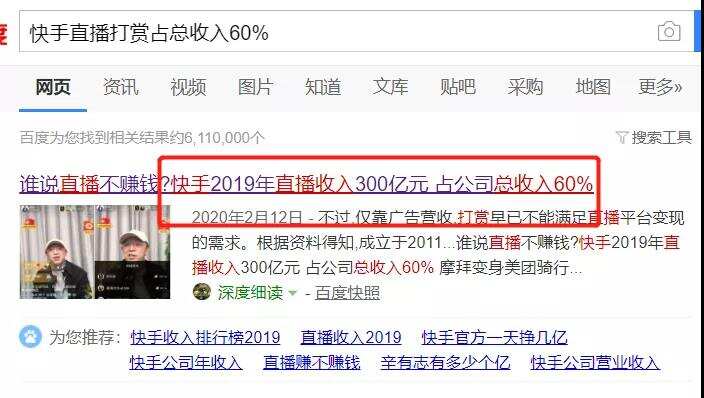Click suggestion 快手收入排行榜2019

click(205, 337)
